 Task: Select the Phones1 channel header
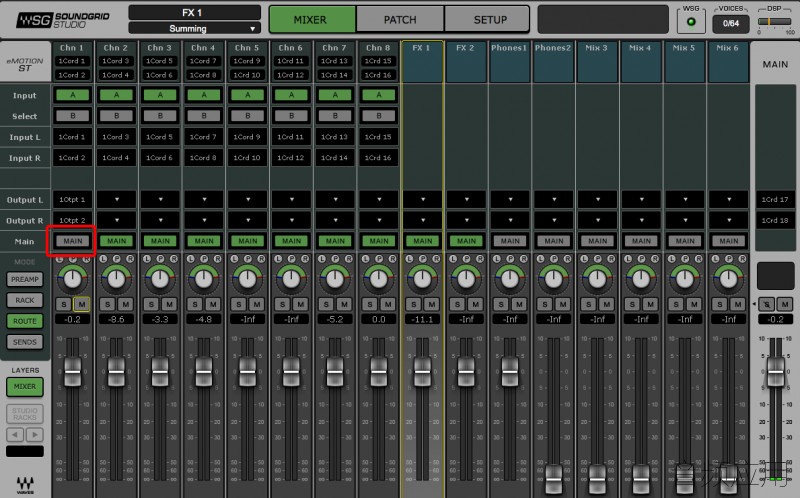point(510,62)
